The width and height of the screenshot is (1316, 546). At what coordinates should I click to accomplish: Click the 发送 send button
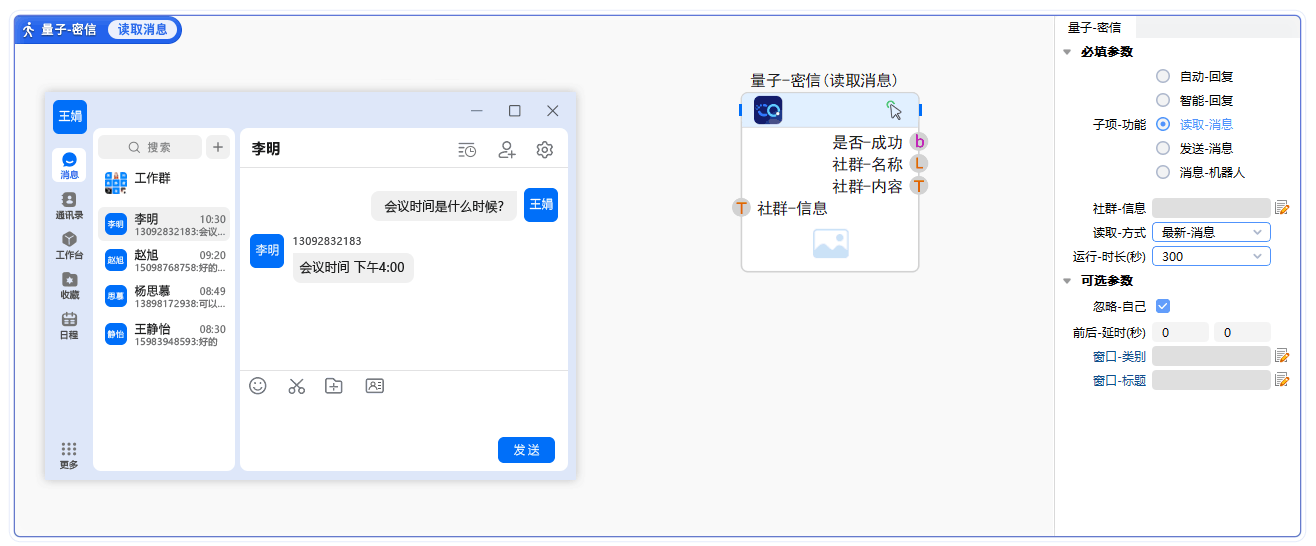(526, 450)
